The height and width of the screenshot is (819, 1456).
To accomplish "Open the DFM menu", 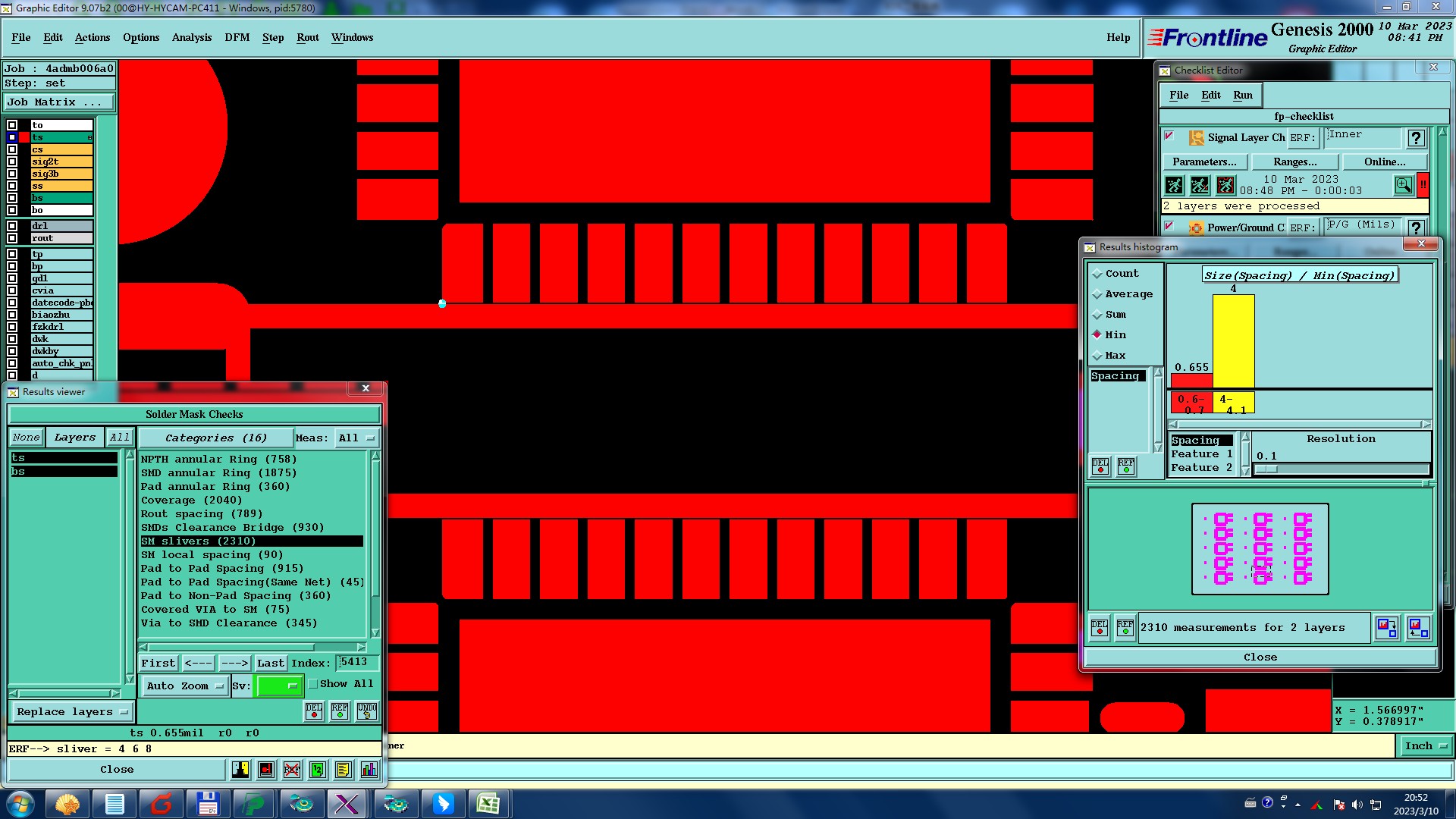I will (x=237, y=37).
